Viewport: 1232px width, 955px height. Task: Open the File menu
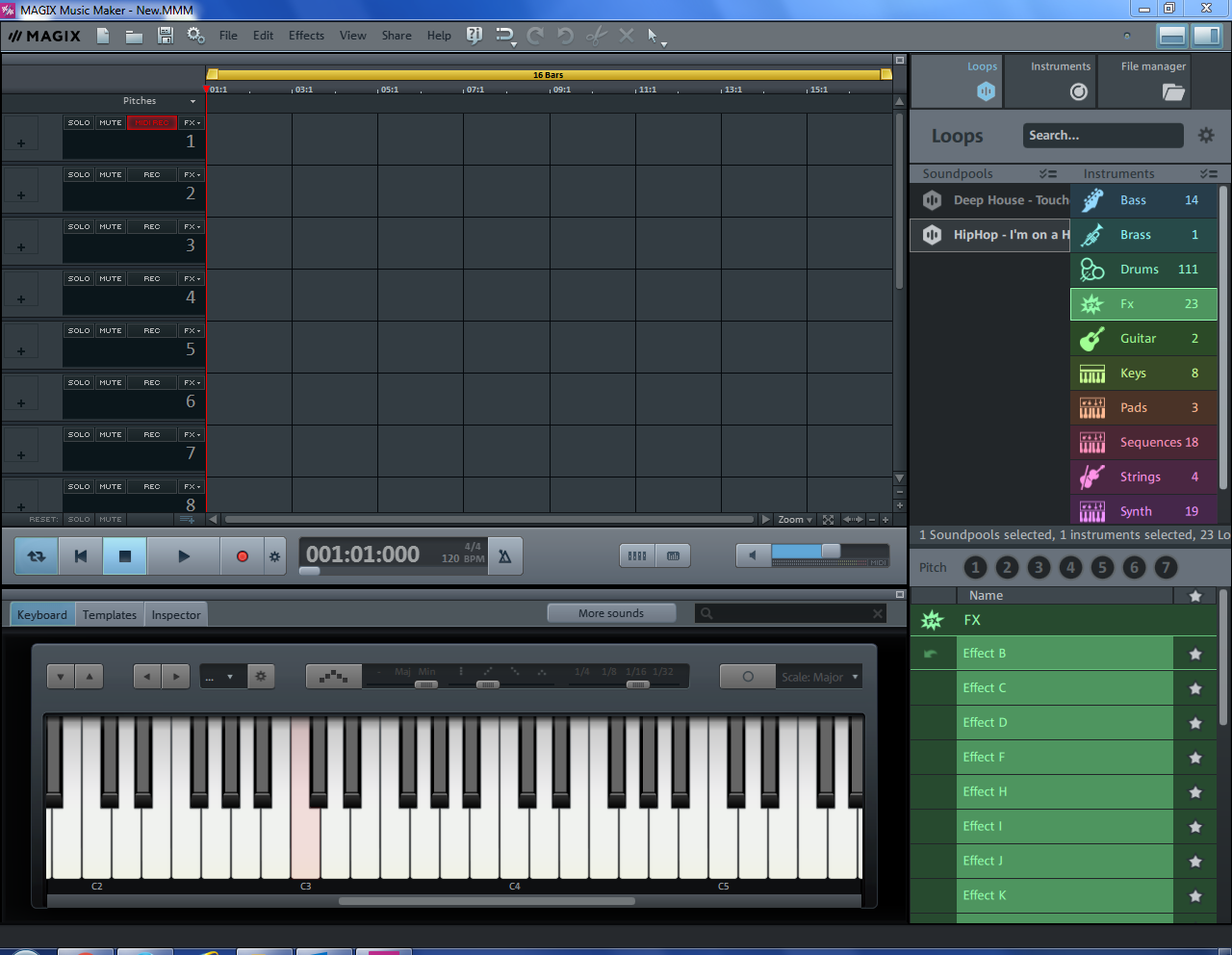click(x=228, y=36)
